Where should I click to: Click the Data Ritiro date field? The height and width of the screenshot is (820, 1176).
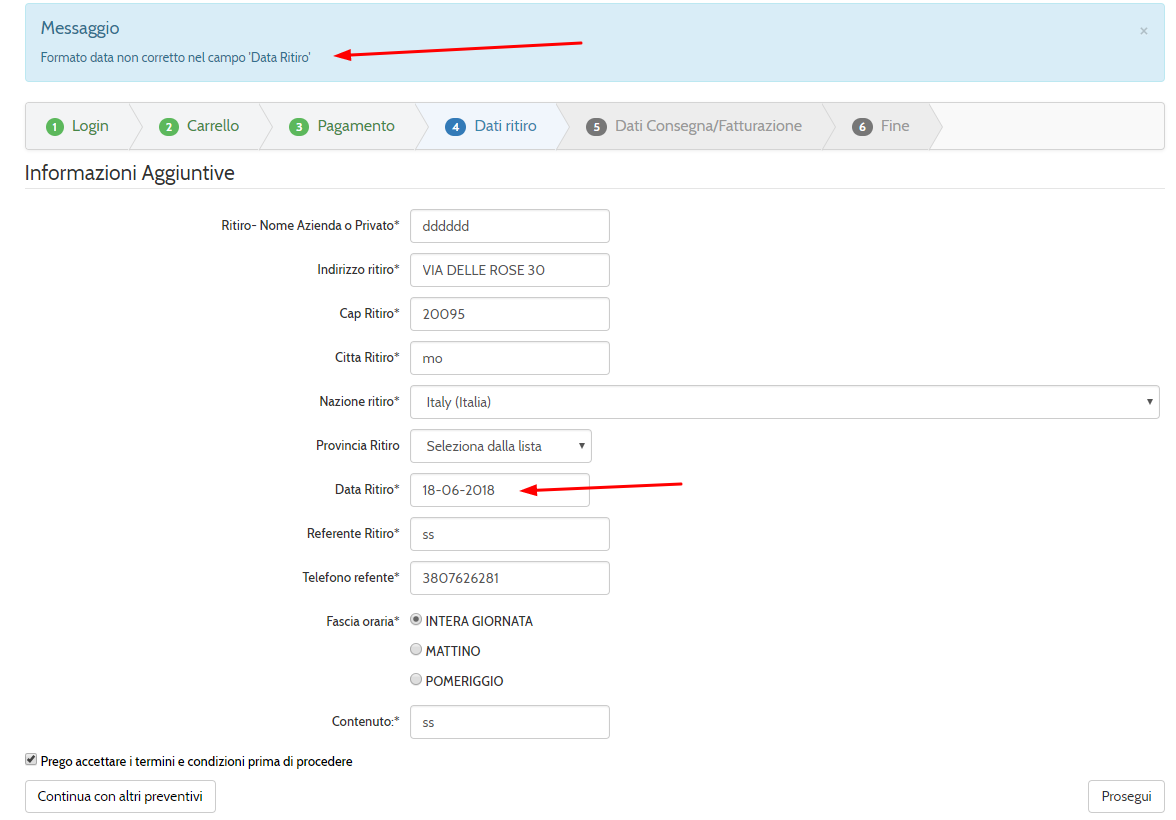pos(500,490)
